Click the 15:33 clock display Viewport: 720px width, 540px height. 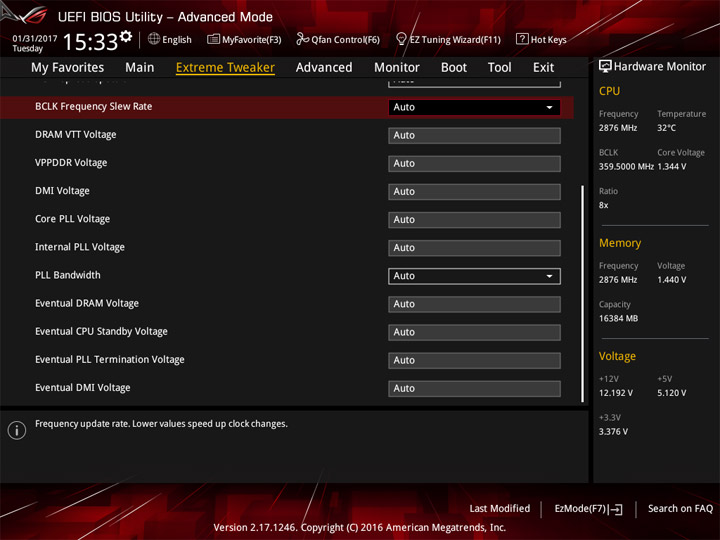pos(90,42)
